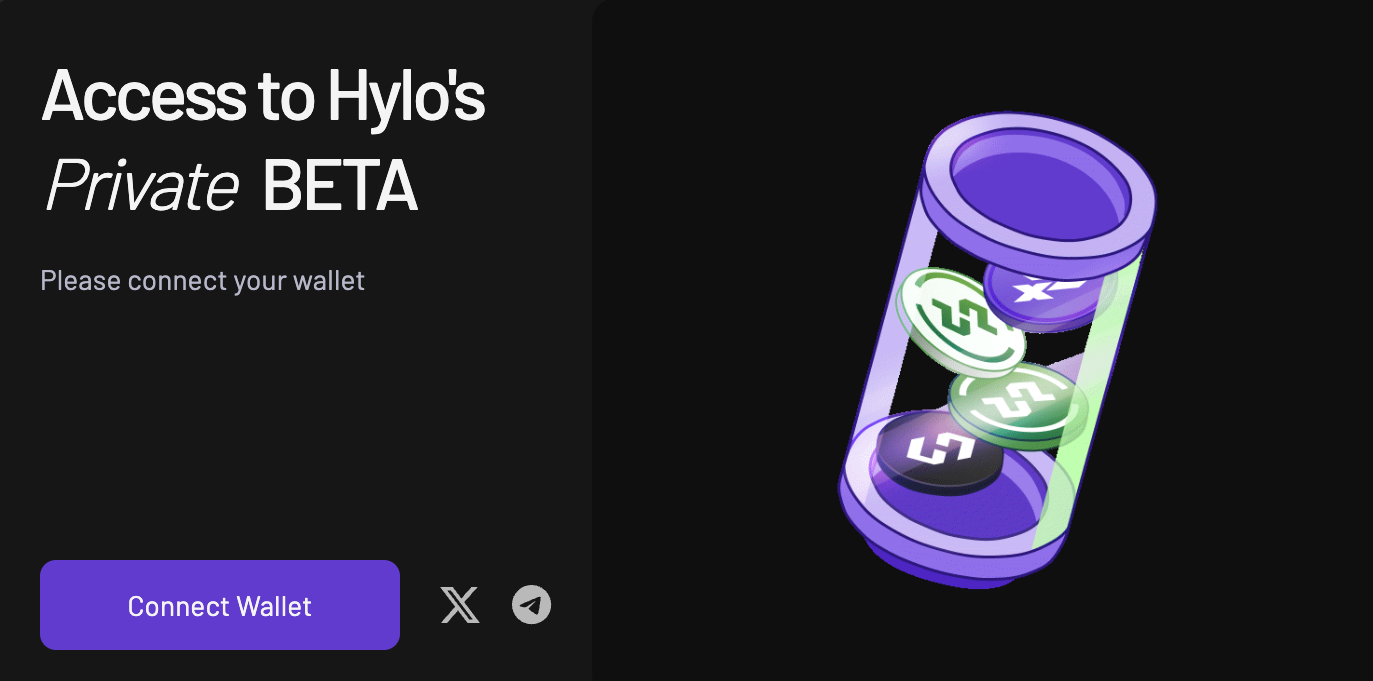Click the Connect Wallet button
The image size is (1373, 681).
[x=220, y=605]
